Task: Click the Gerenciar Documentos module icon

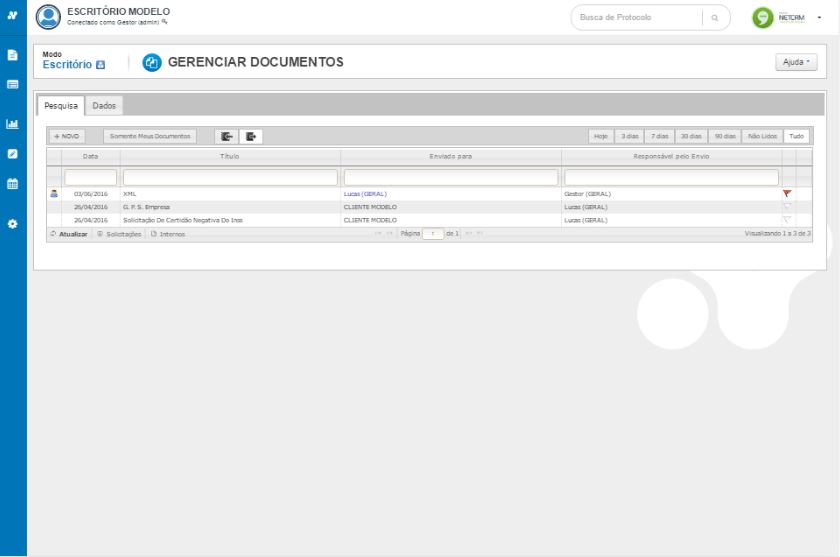Action: (x=152, y=63)
